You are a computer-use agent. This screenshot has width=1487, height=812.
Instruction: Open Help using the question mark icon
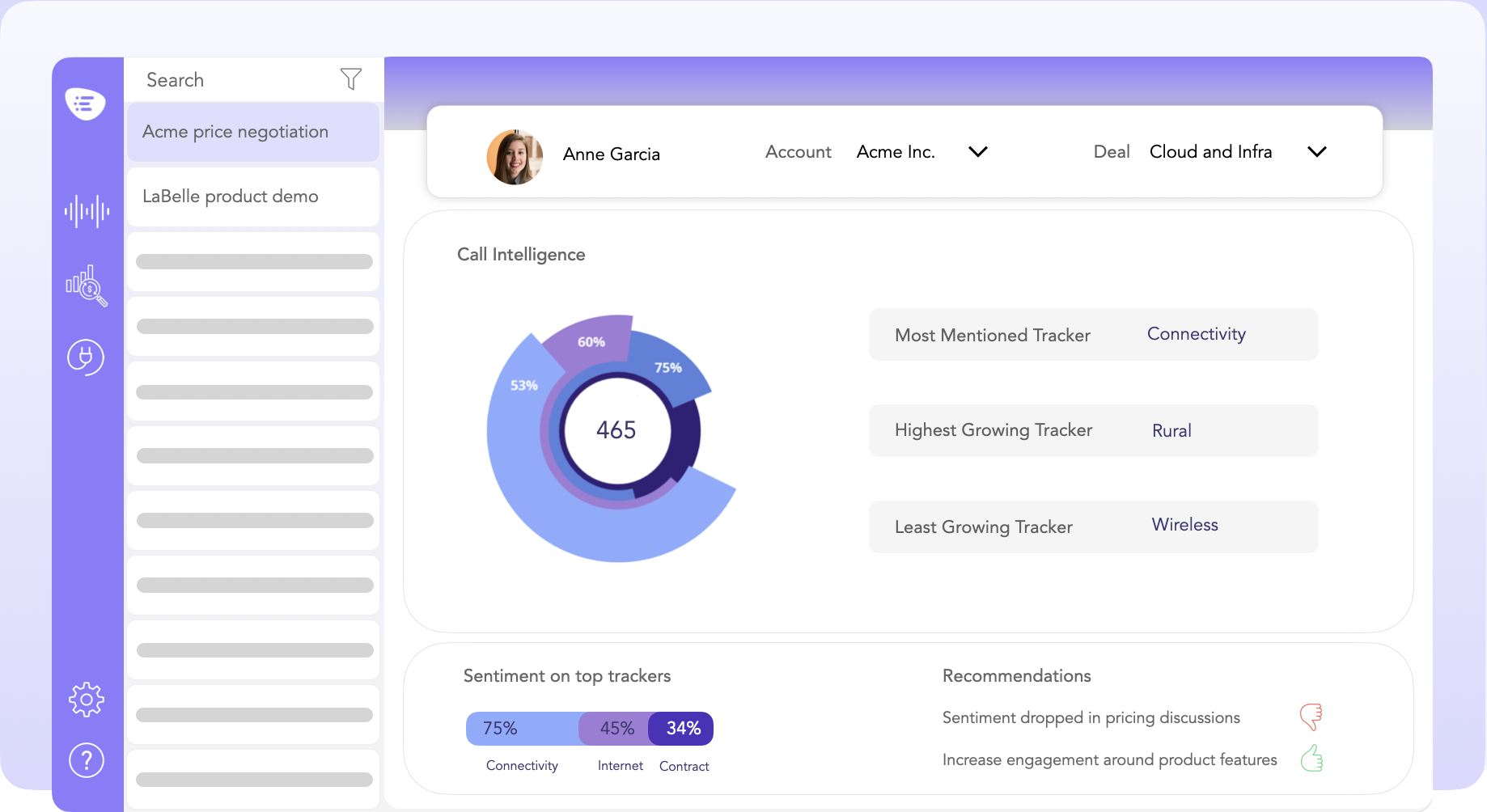coord(86,760)
